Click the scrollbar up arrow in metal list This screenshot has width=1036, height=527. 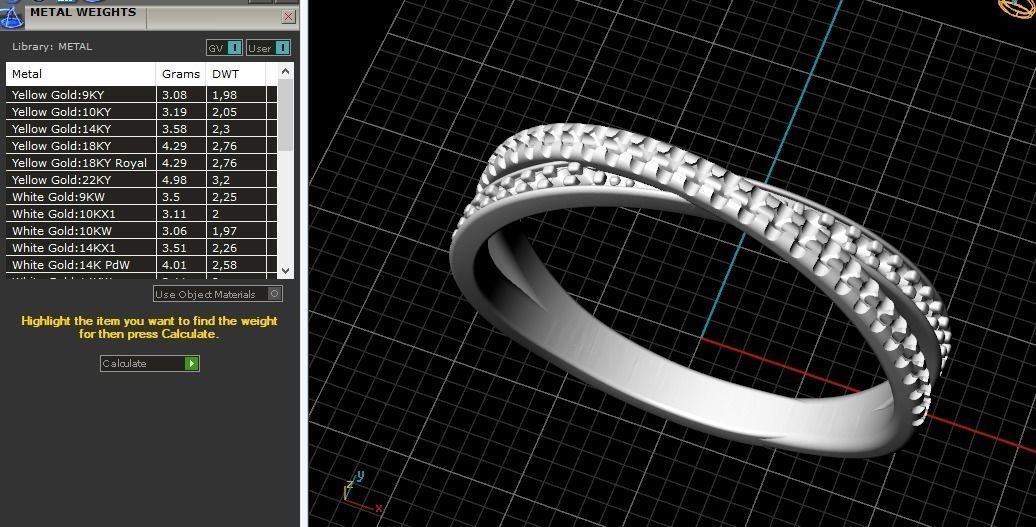pyautogui.click(x=285, y=71)
